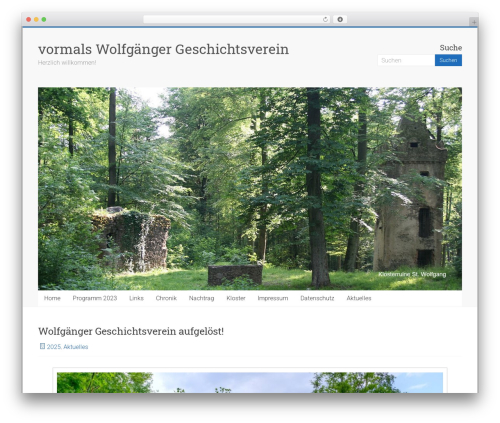Open the Nachtrag menu item
Screen dimensions: 500x423
coord(201,298)
